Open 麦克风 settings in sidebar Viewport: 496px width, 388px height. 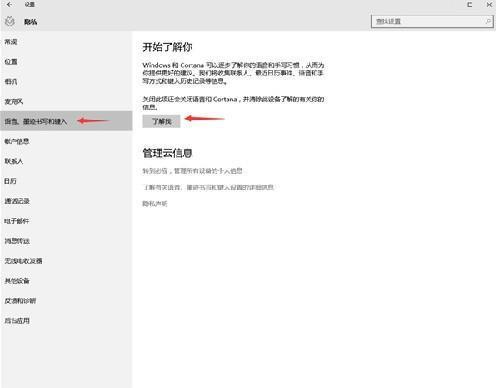pyautogui.click(x=14, y=102)
